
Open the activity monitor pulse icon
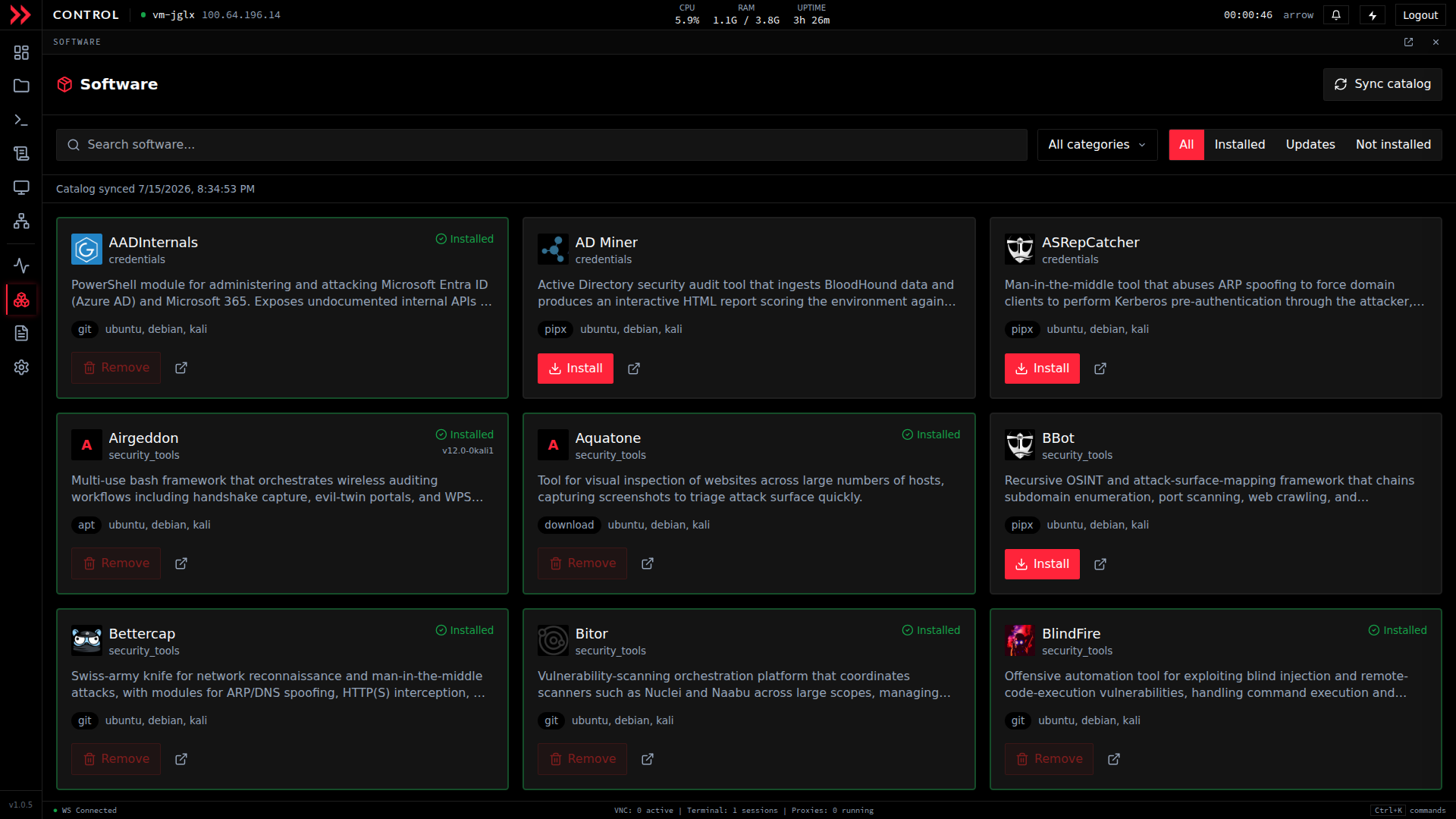pyautogui.click(x=21, y=265)
